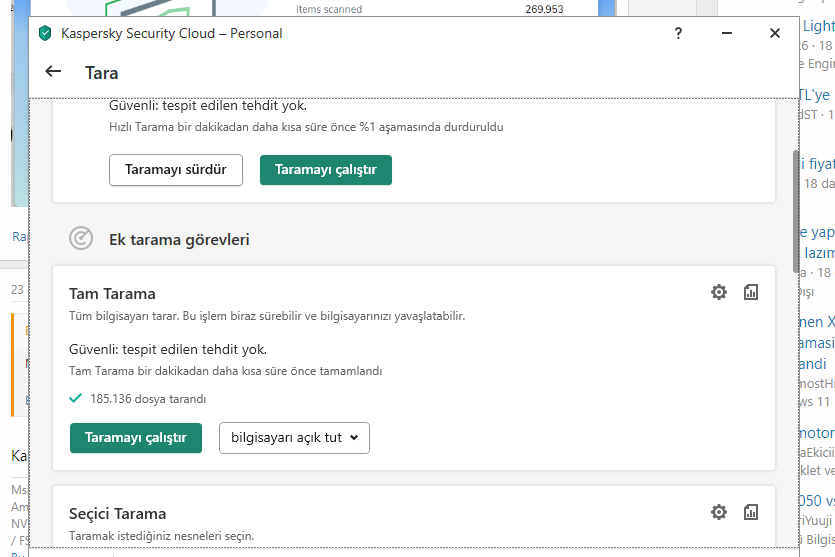Close the Kaspersky Security Cloud window

[x=775, y=33]
